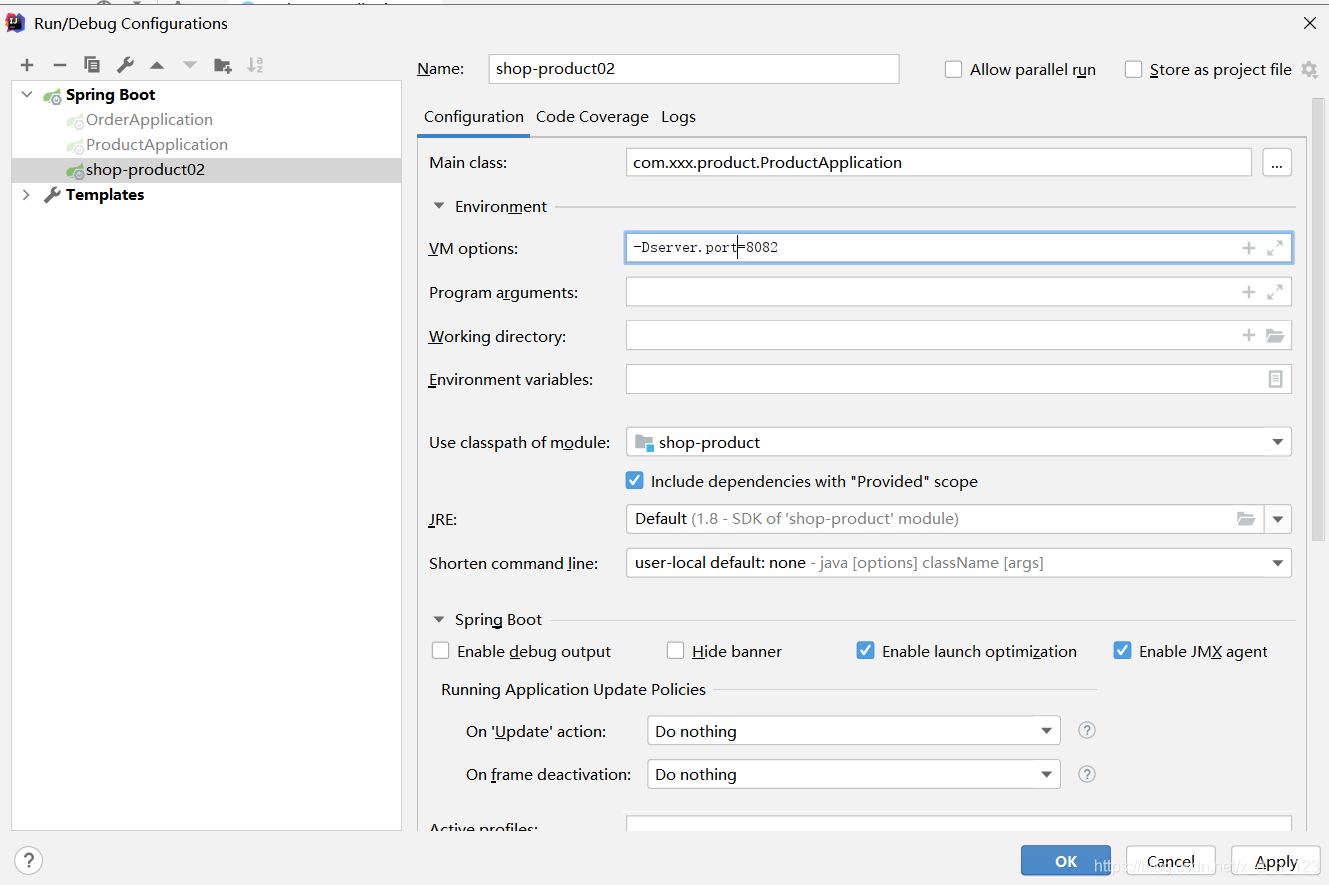Insert macro in Working directory field
Screen dimensions: 1329x885
coord(1249,336)
